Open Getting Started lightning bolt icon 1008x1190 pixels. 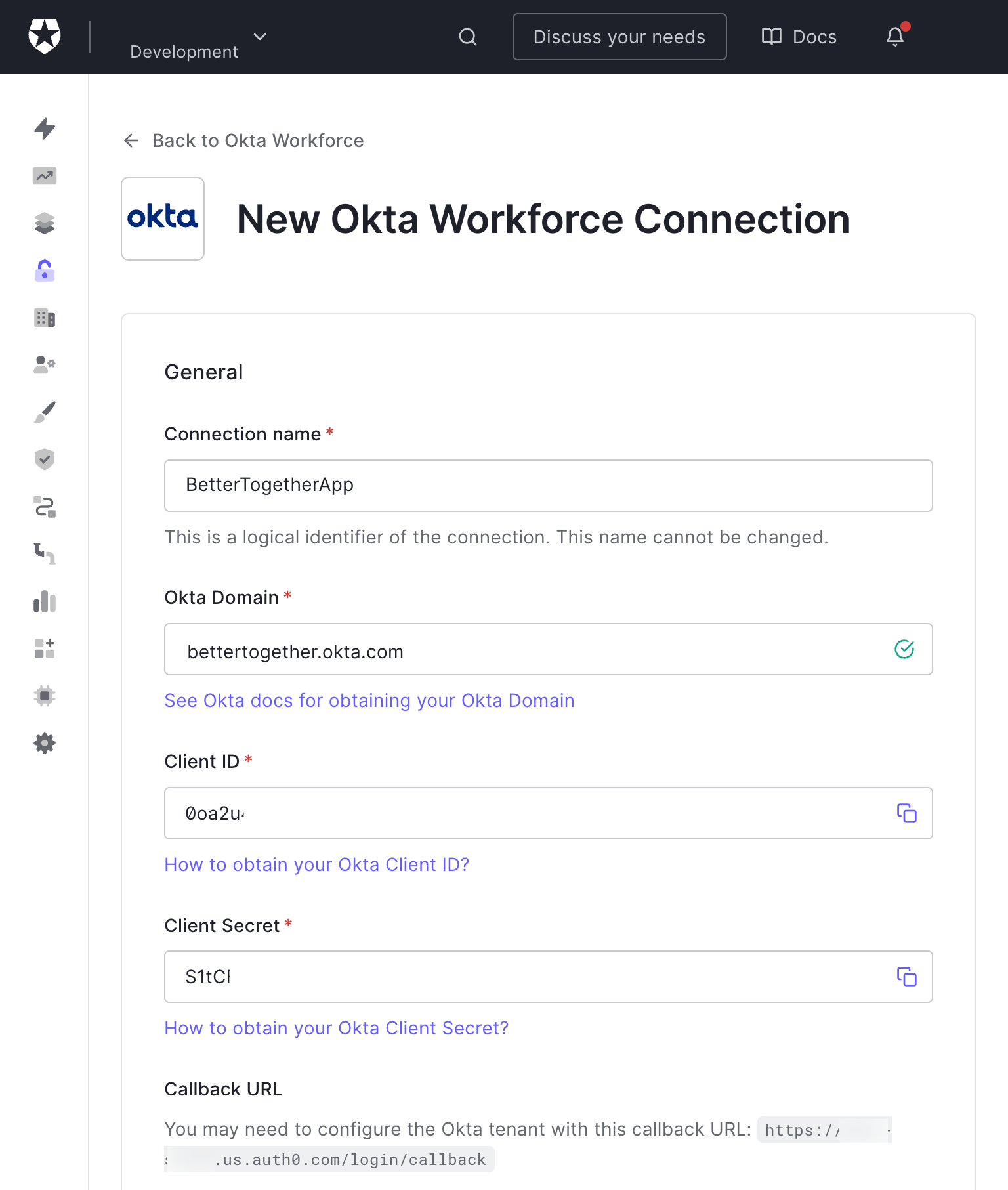coord(45,129)
